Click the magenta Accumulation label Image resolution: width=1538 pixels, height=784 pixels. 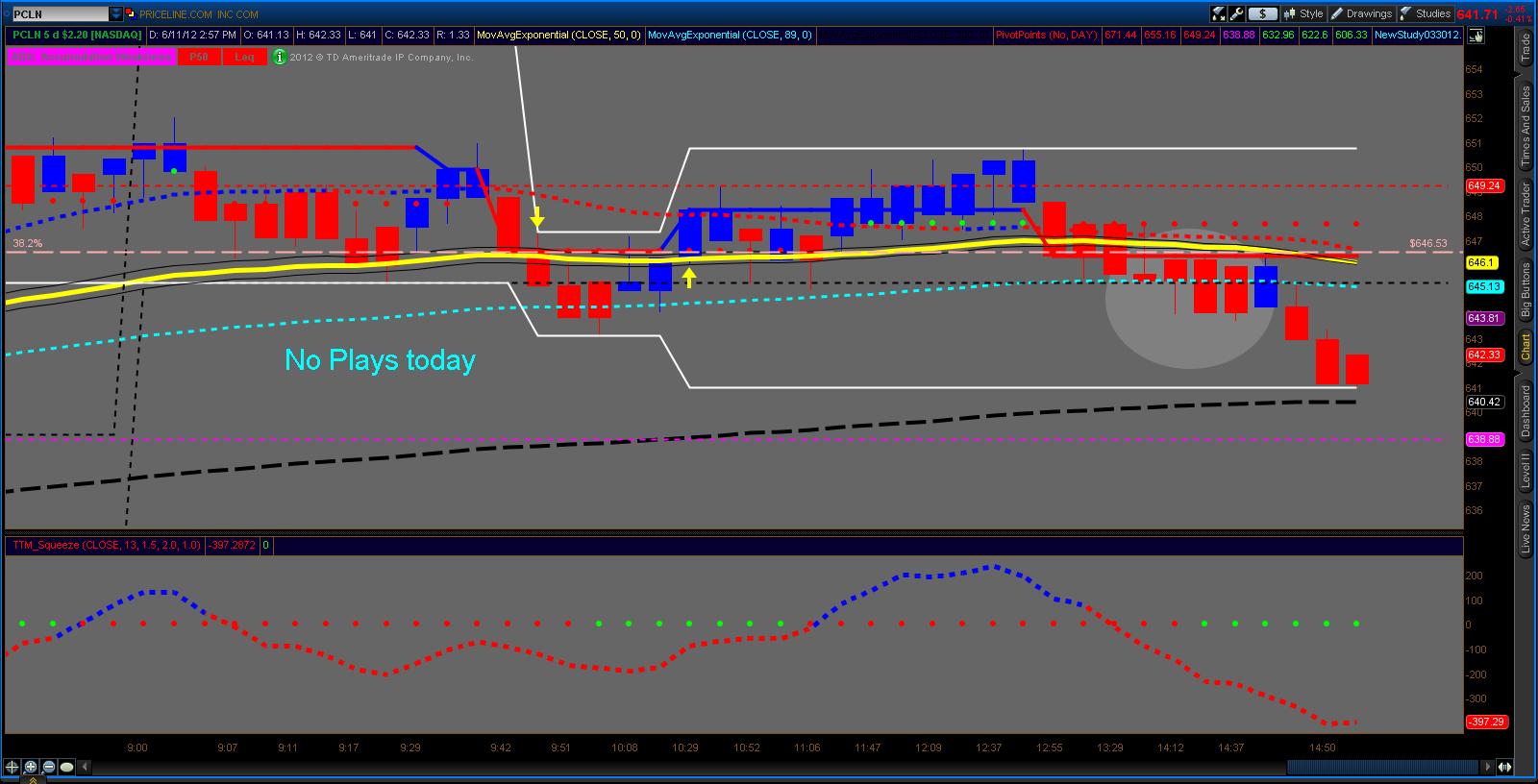[92, 57]
